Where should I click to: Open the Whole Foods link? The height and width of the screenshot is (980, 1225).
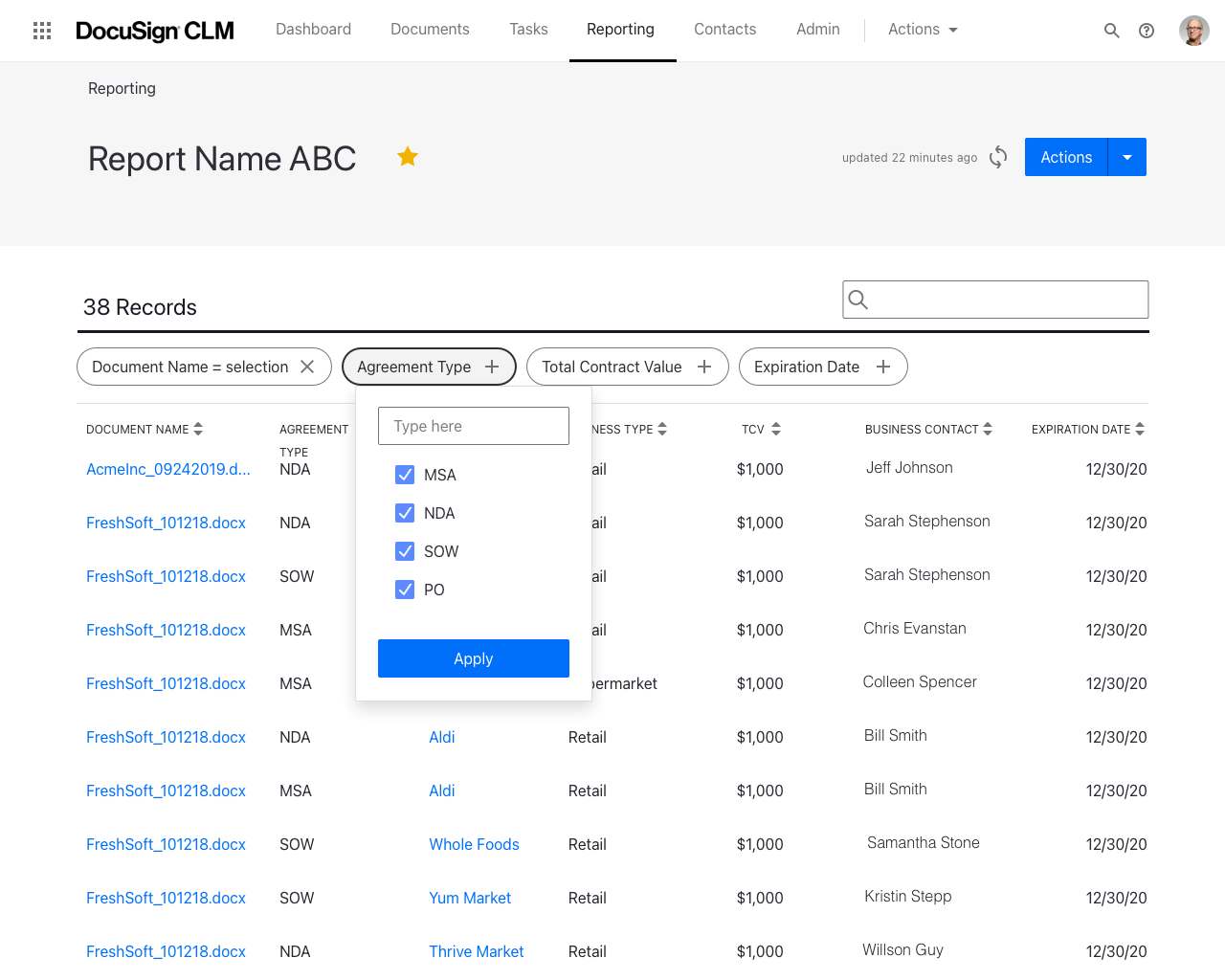474,844
